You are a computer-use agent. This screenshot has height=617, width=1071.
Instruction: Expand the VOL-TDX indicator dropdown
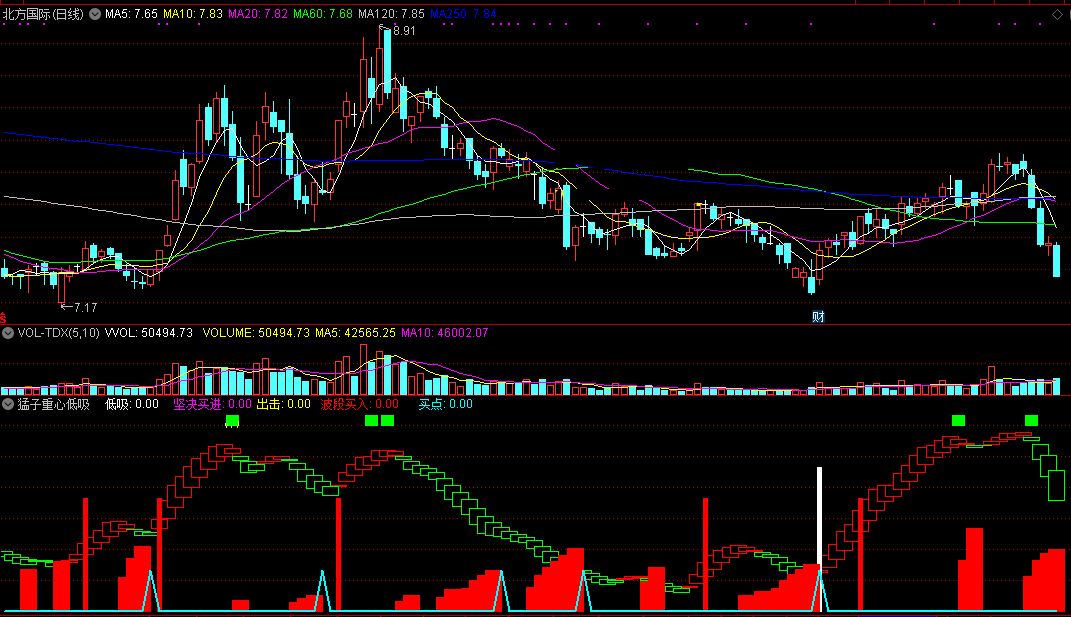point(8,333)
